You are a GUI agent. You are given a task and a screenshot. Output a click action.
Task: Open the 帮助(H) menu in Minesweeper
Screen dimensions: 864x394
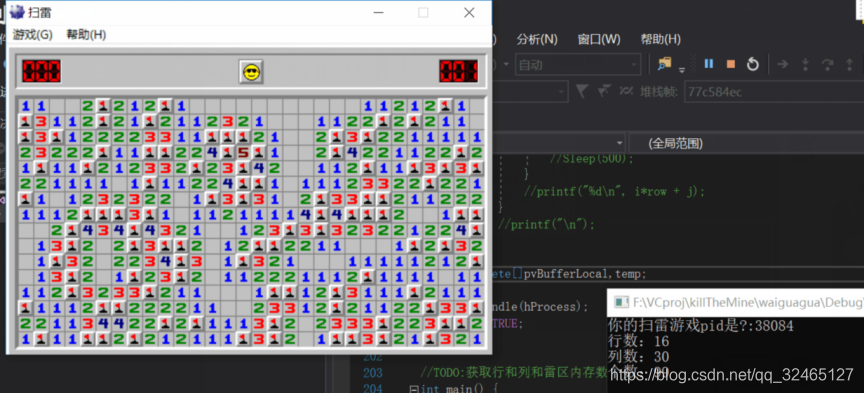pos(86,35)
